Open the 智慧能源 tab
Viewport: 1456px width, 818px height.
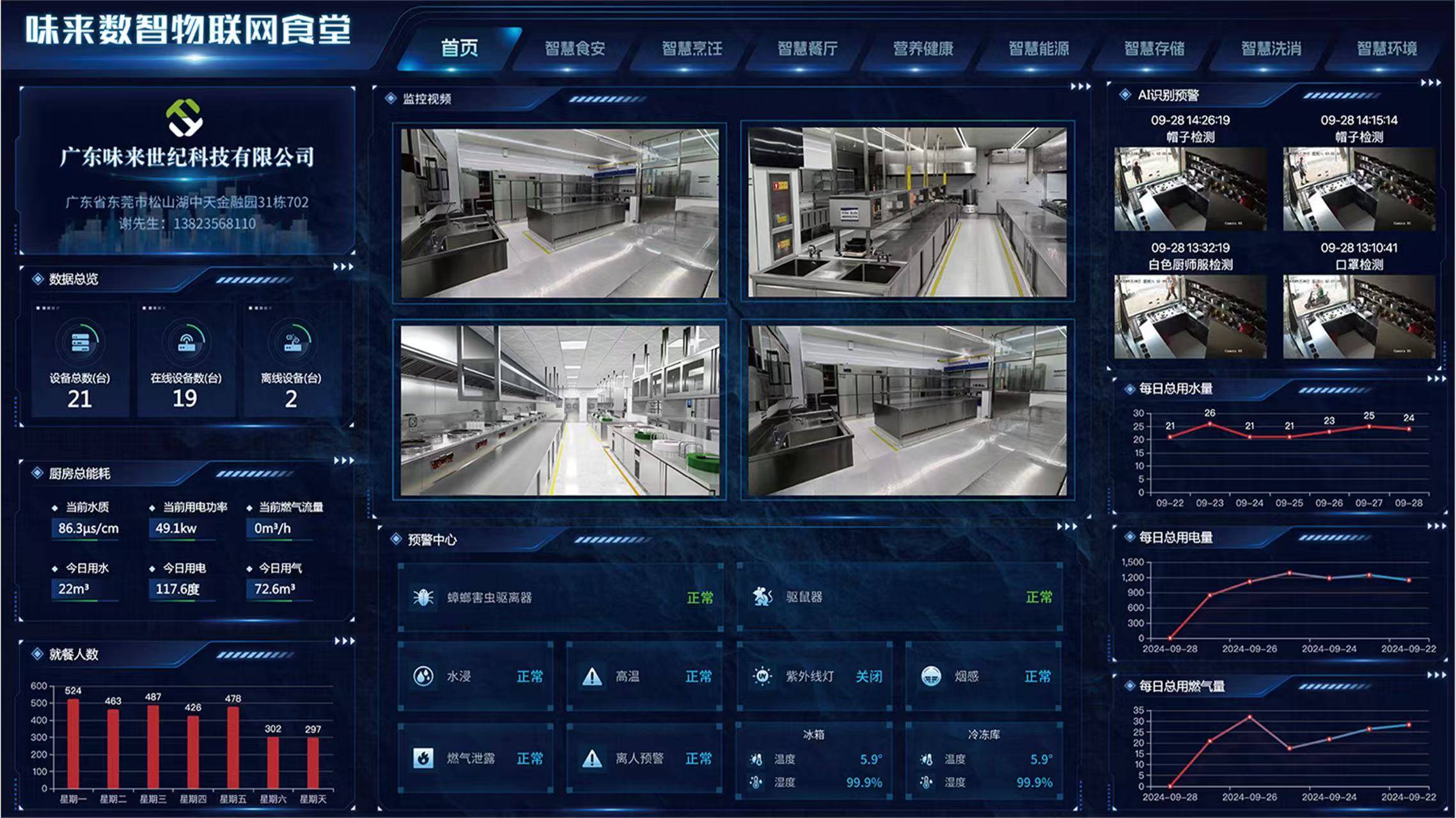[1038, 49]
